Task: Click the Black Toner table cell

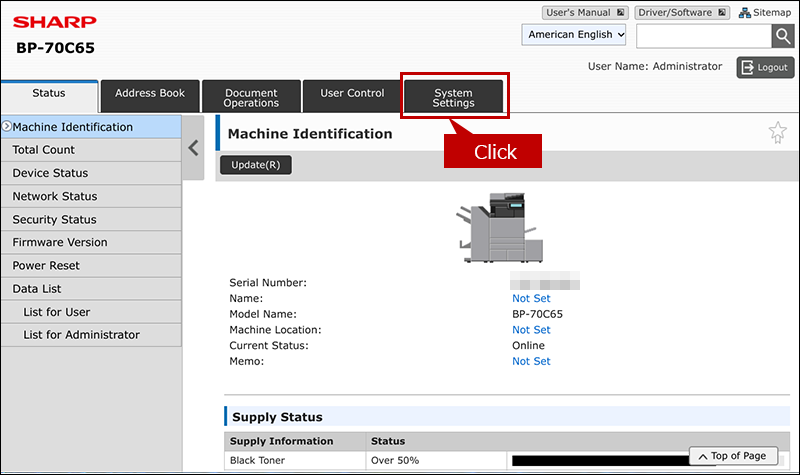Action: point(294,460)
